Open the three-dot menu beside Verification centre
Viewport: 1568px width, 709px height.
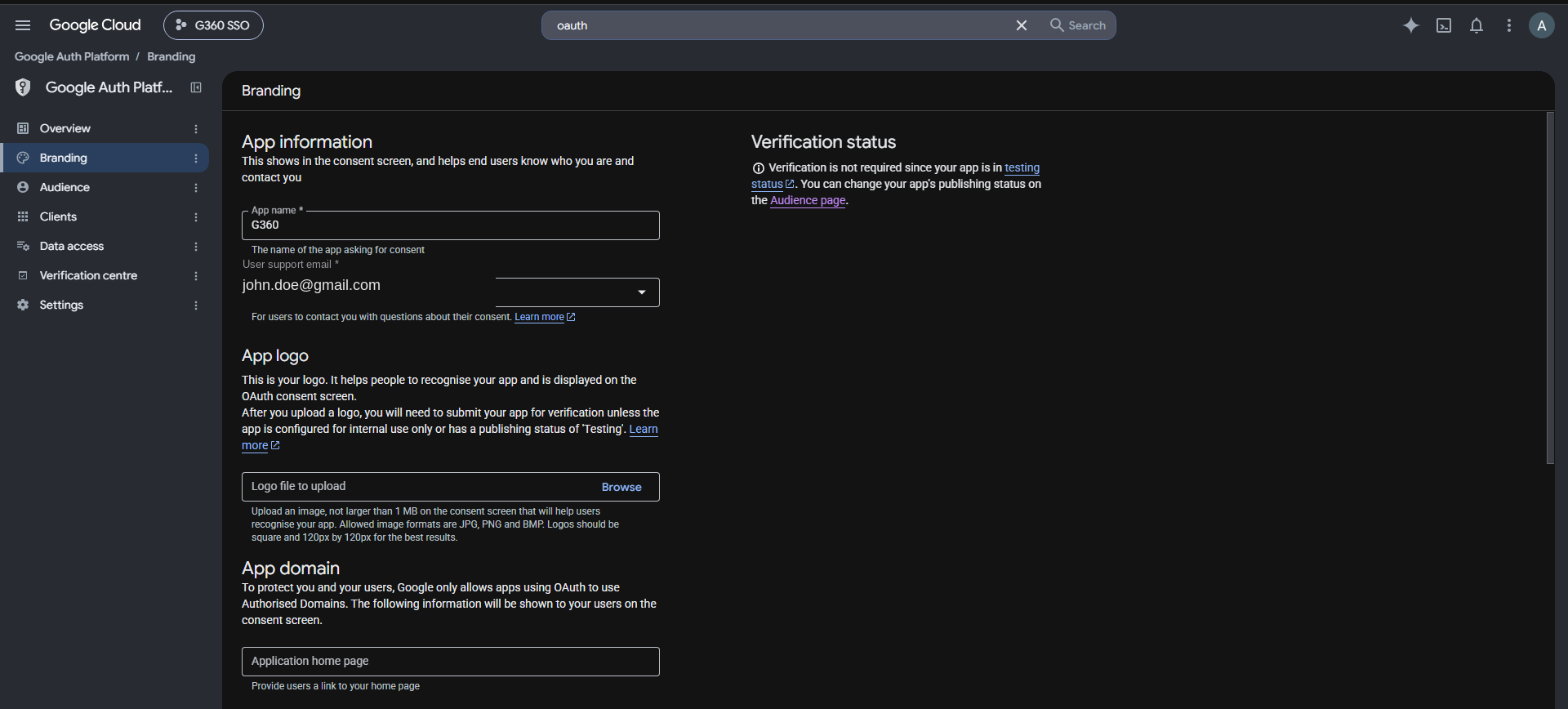(x=196, y=276)
